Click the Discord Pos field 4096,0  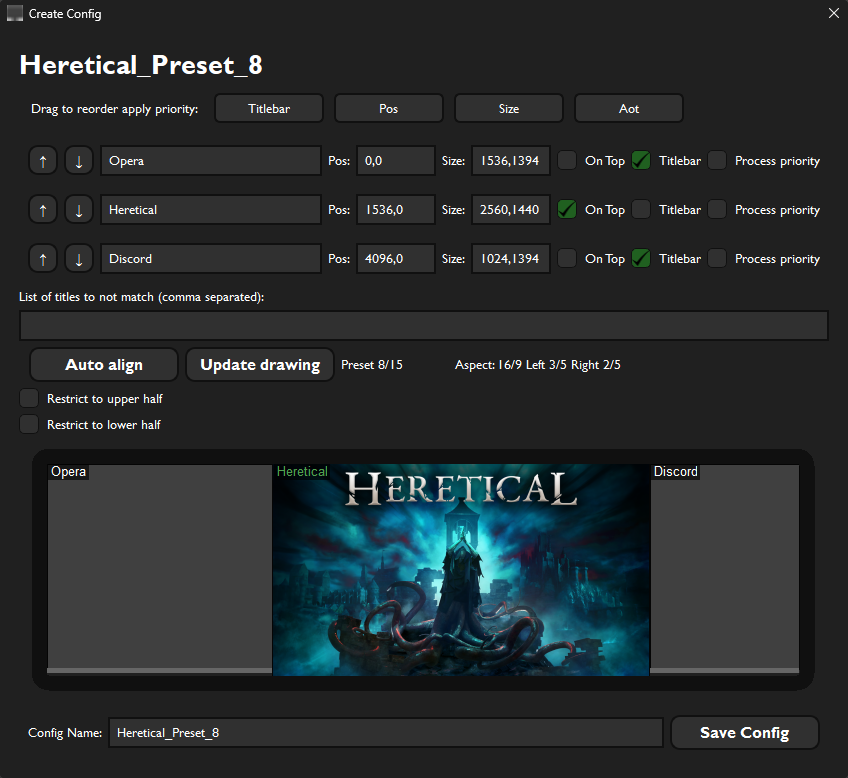pyautogui.click(x=396, y=259)
